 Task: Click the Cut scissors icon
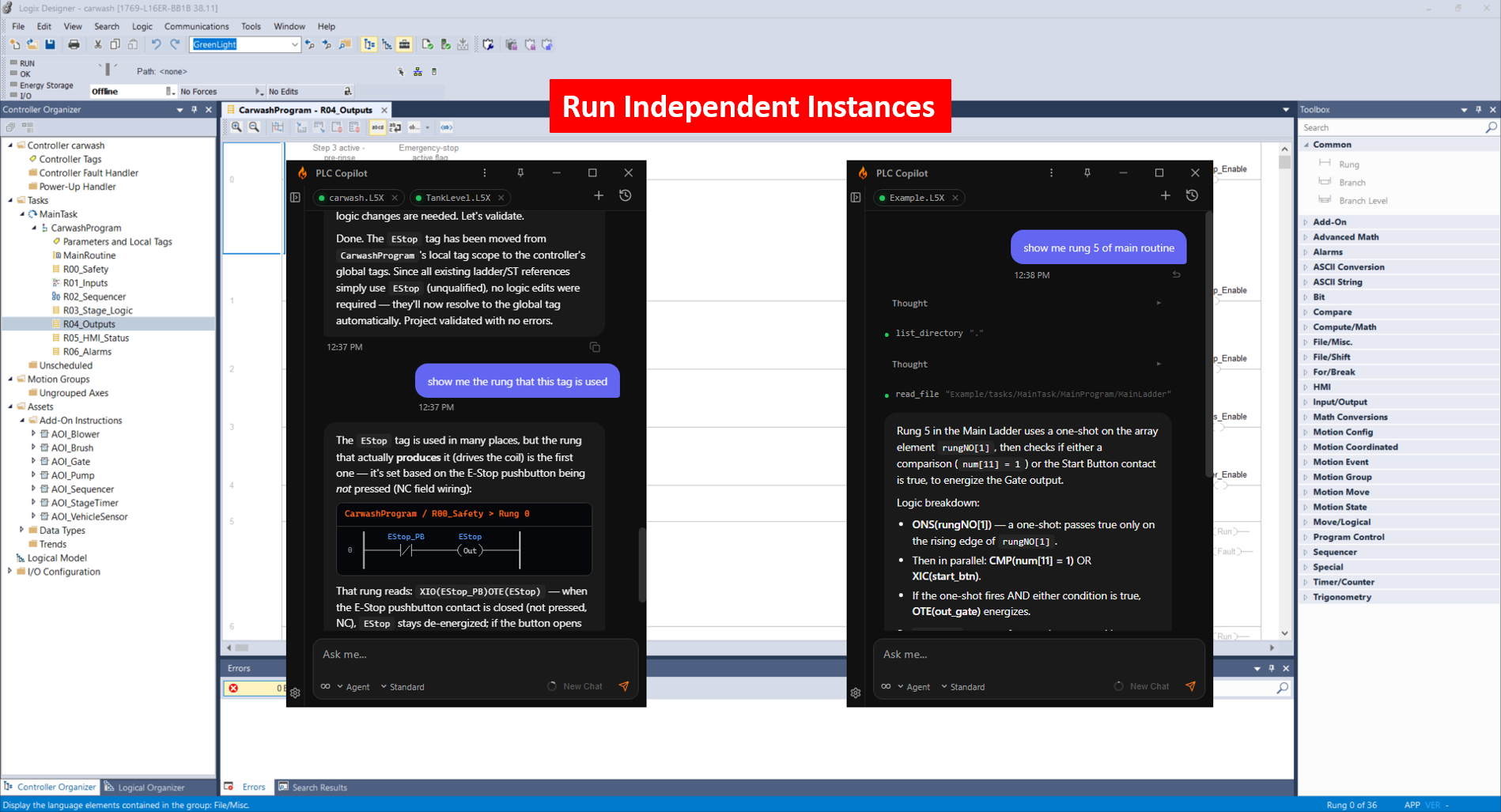click(x=97, y=44)
